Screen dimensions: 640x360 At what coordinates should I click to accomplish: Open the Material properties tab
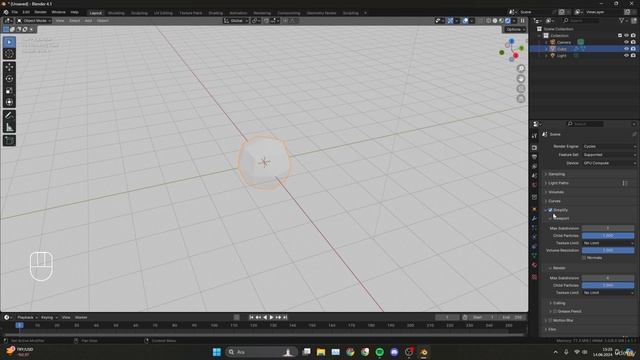(534, 265)
